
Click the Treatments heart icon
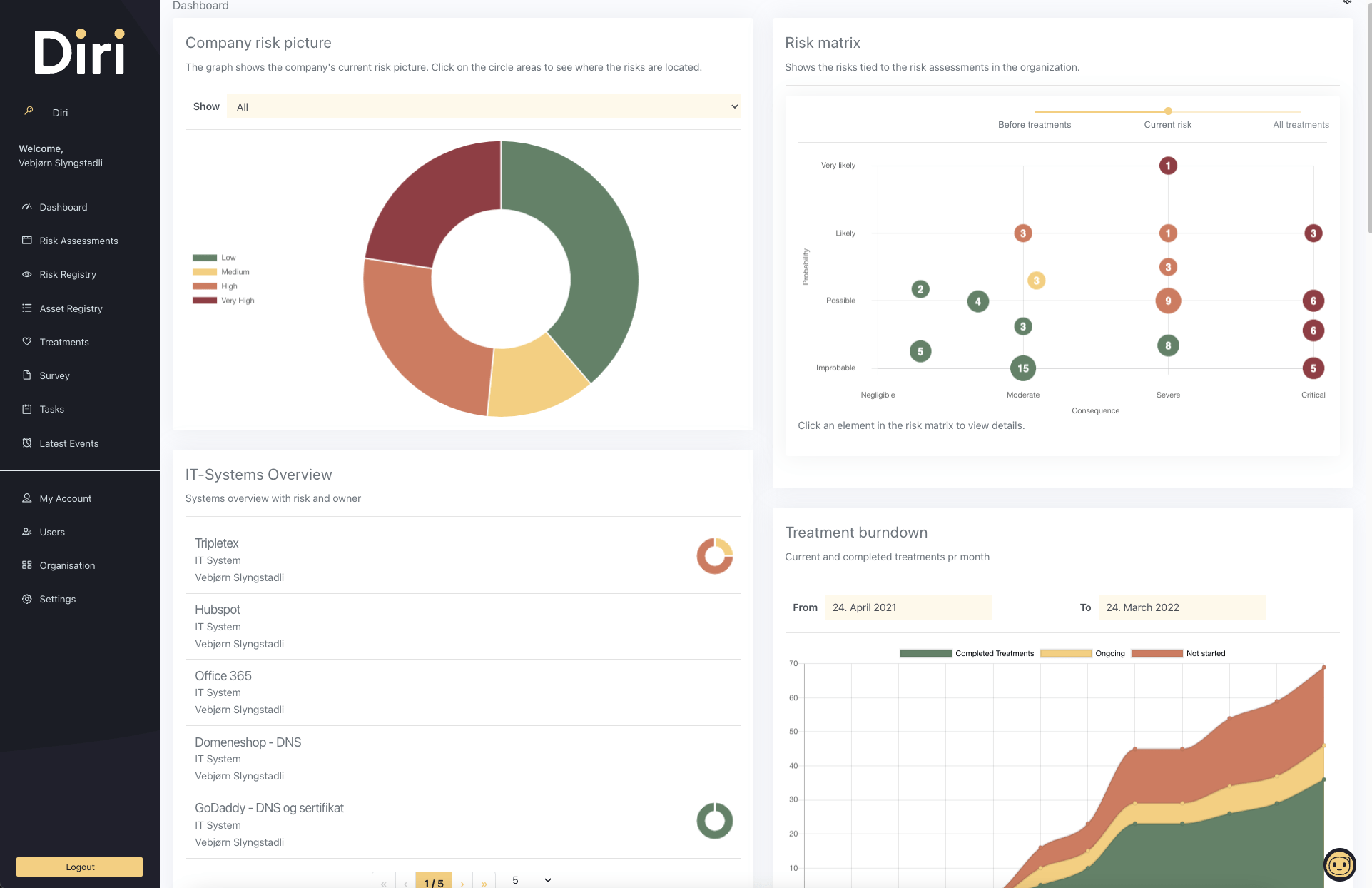click(x=27, y=342)
